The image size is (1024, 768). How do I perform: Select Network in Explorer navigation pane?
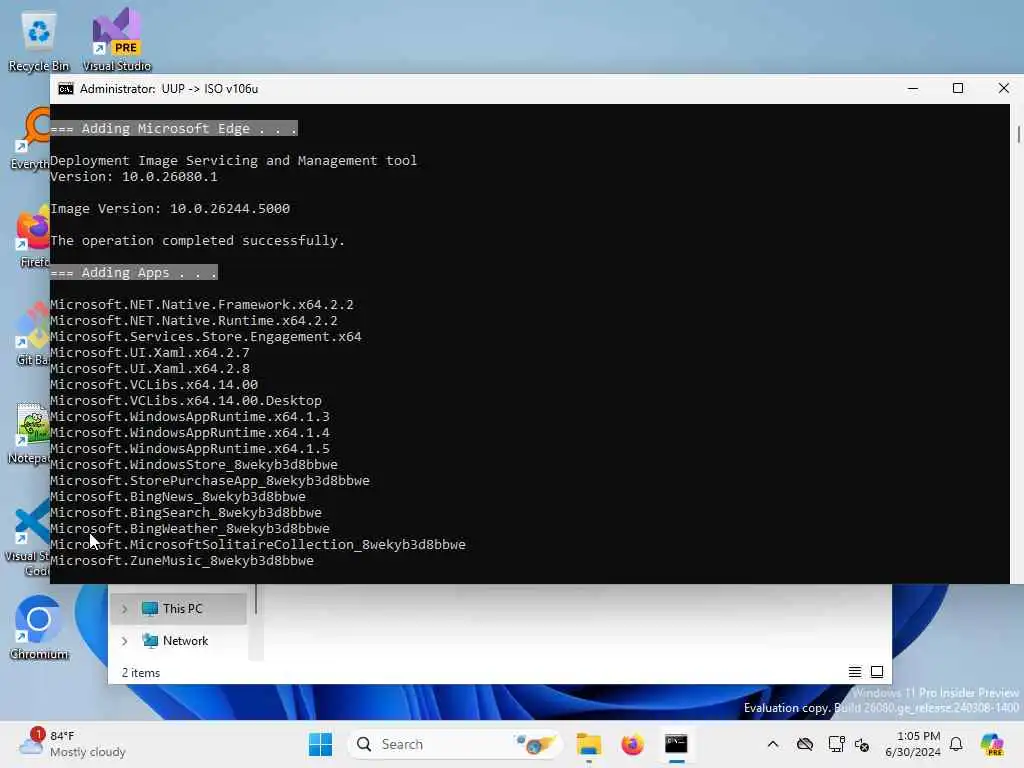click(x=179, y=641)
